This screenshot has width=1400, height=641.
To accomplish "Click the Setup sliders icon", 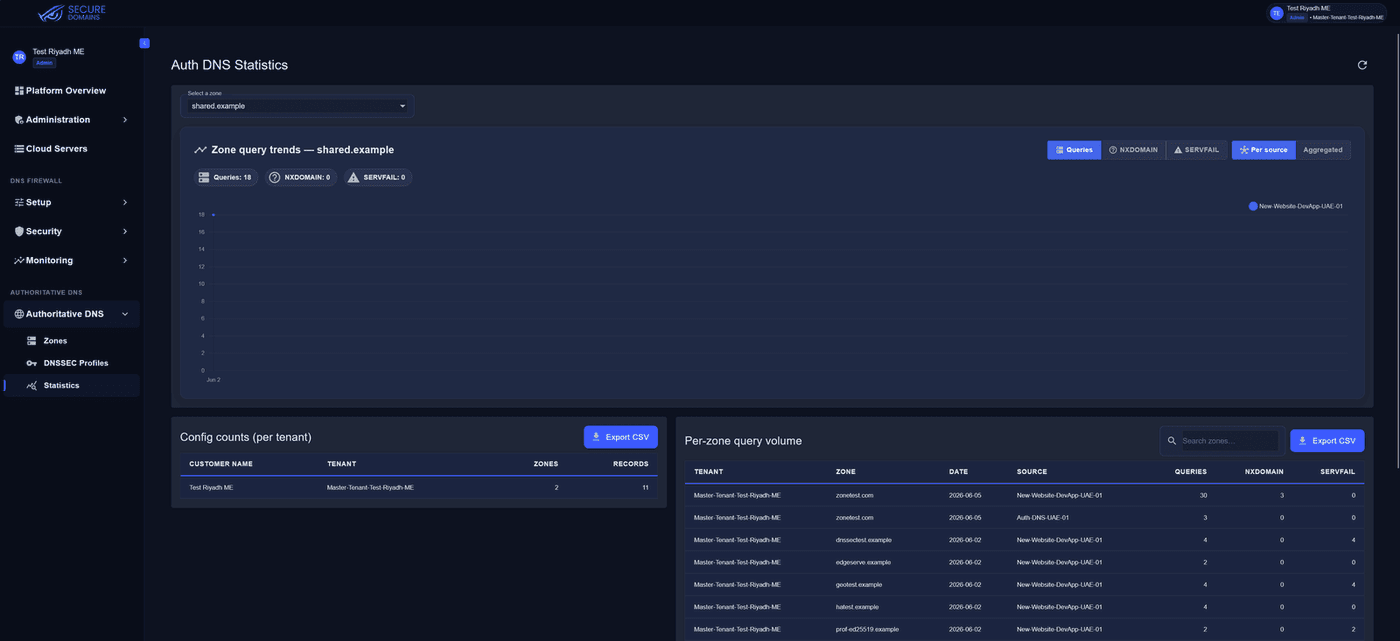I will (x=19, y=203).
